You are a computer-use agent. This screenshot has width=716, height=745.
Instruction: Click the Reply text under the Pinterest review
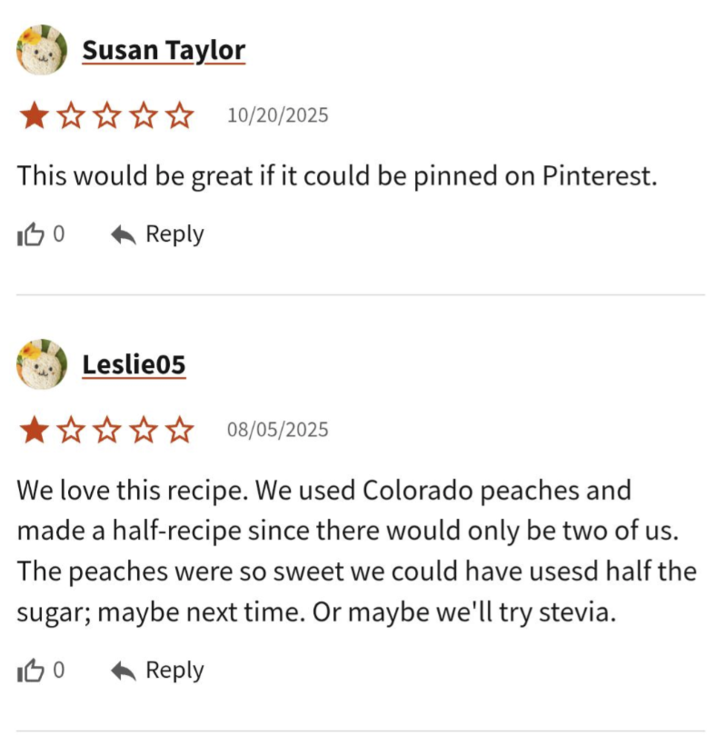174,234
